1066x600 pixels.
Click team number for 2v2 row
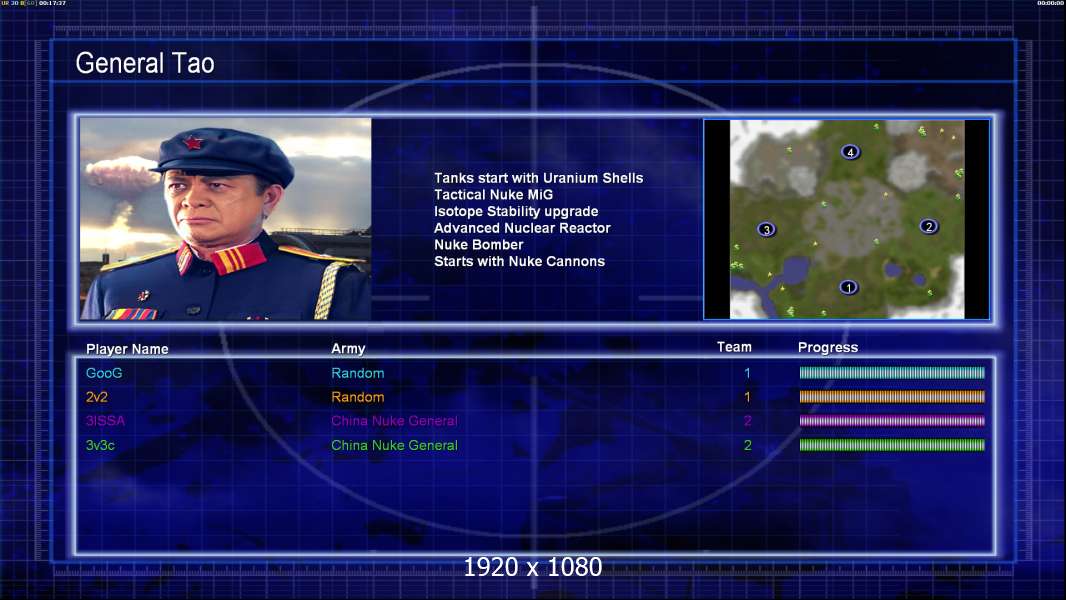[747, 397]
